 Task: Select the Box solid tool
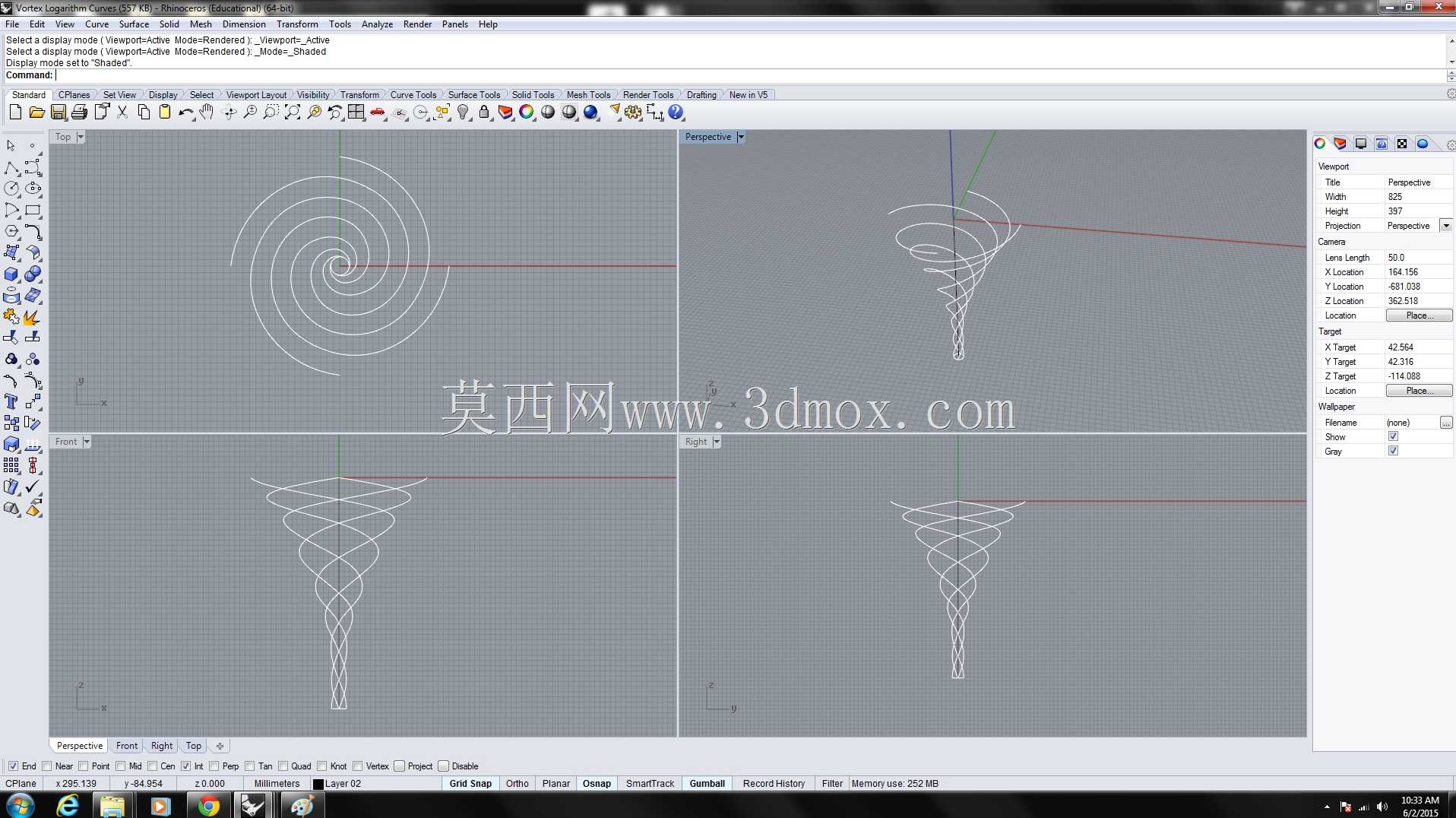(11, 274)
